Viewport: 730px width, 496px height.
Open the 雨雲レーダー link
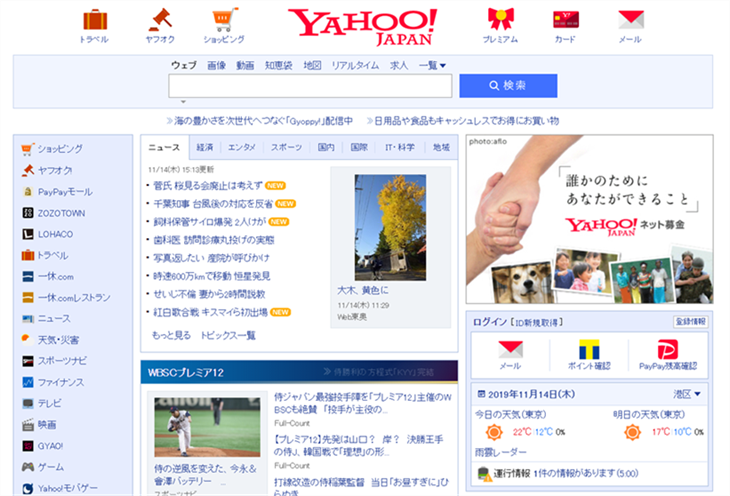click(500, 452)
